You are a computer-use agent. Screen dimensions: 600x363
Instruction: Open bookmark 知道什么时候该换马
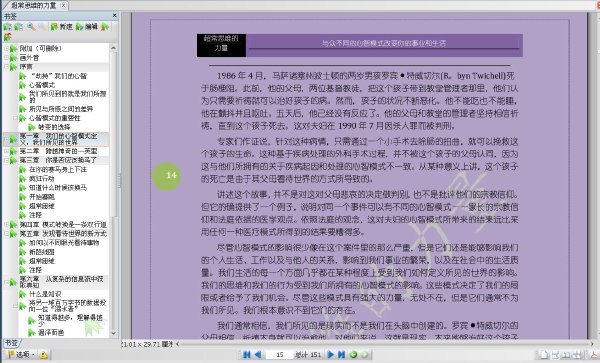(58, 188)
